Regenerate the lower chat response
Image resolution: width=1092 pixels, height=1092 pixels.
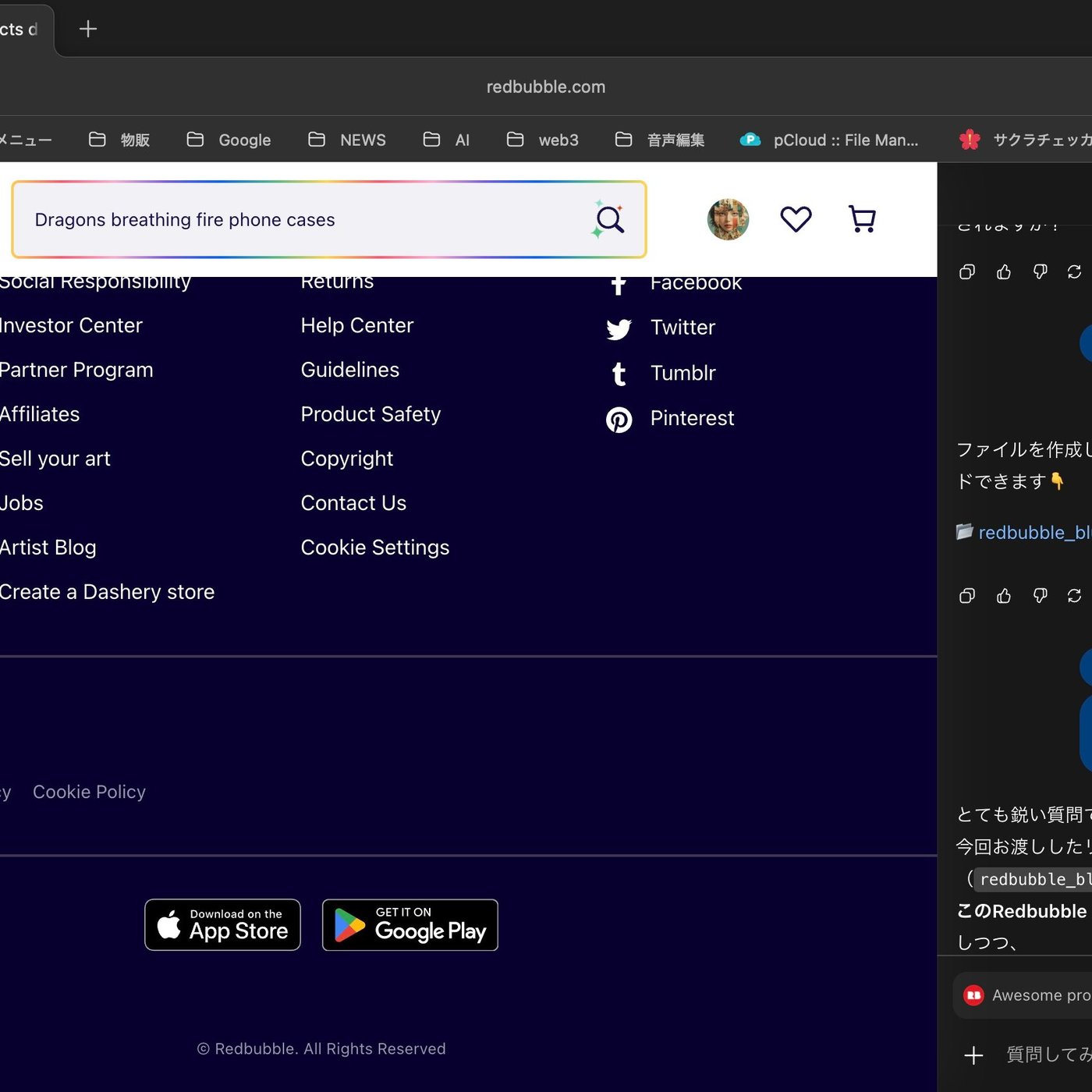pyautogui.click(x=1074, y=596)
